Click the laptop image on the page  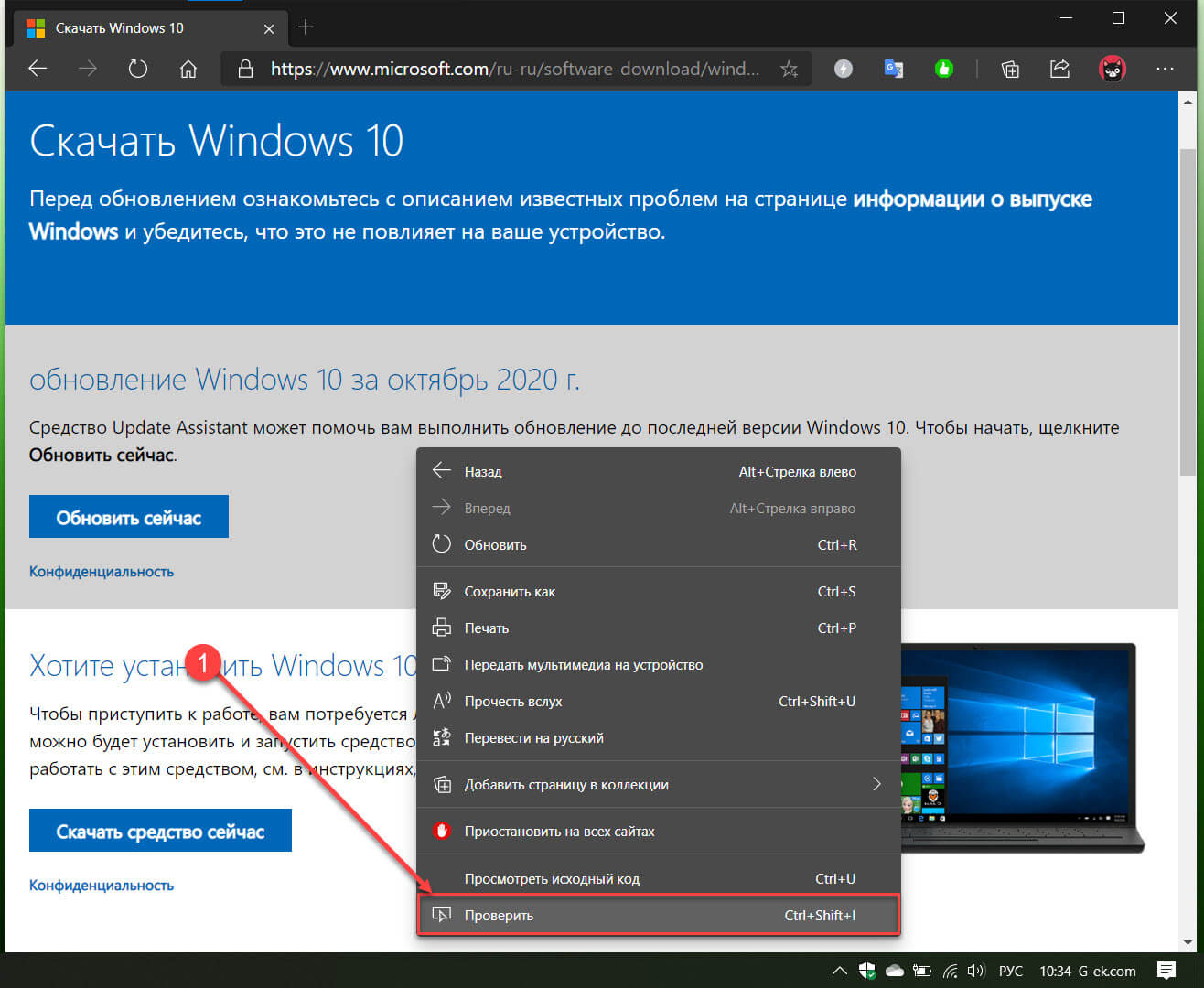[1022, 747]
